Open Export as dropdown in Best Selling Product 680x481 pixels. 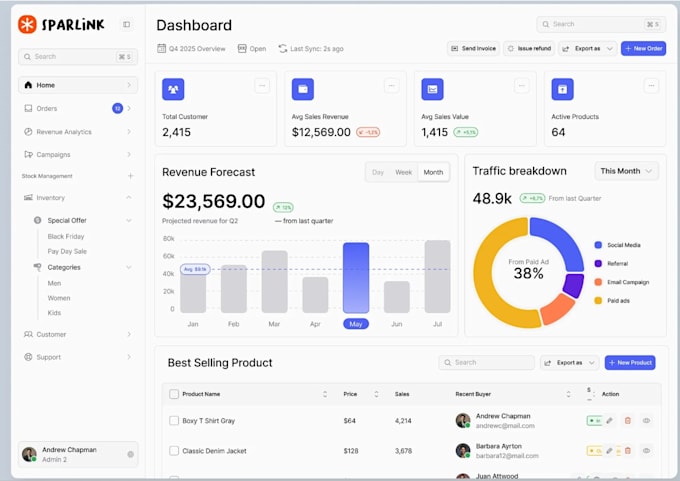(x=569, y=363)
